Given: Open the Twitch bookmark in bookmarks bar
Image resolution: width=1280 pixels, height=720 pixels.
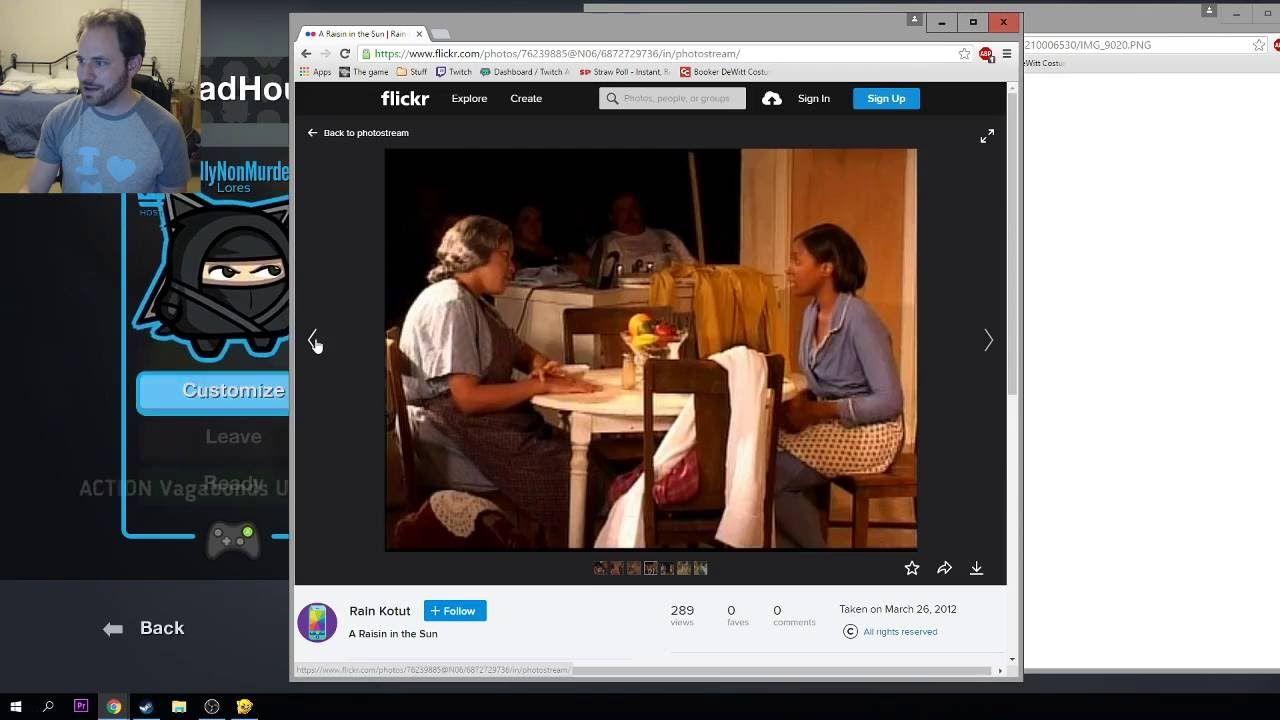Looking at the screenshot, I should [x=453, y=72].
